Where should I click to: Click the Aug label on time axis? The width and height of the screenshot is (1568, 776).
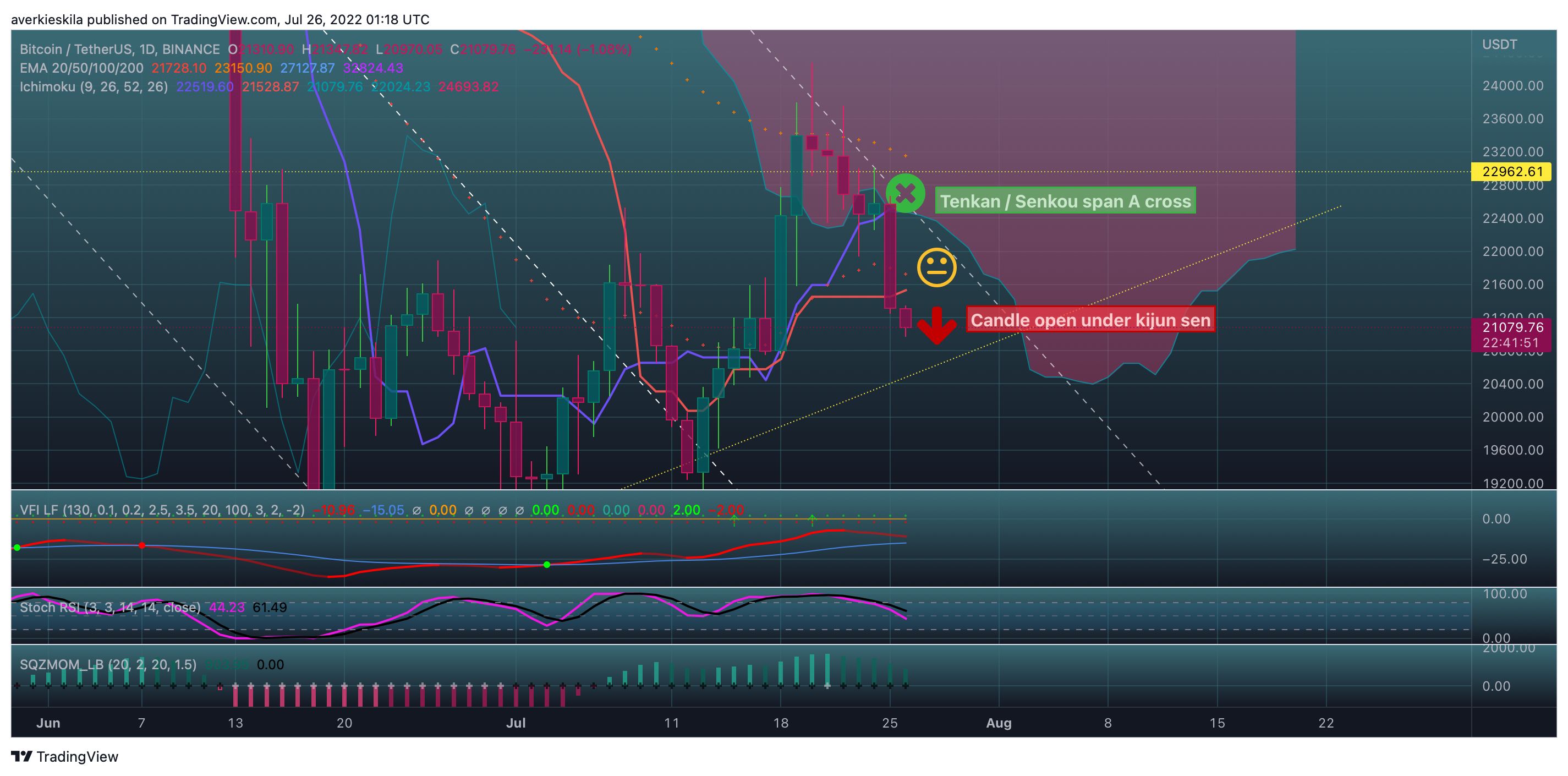pyautogui.click(x=999, y=723)
